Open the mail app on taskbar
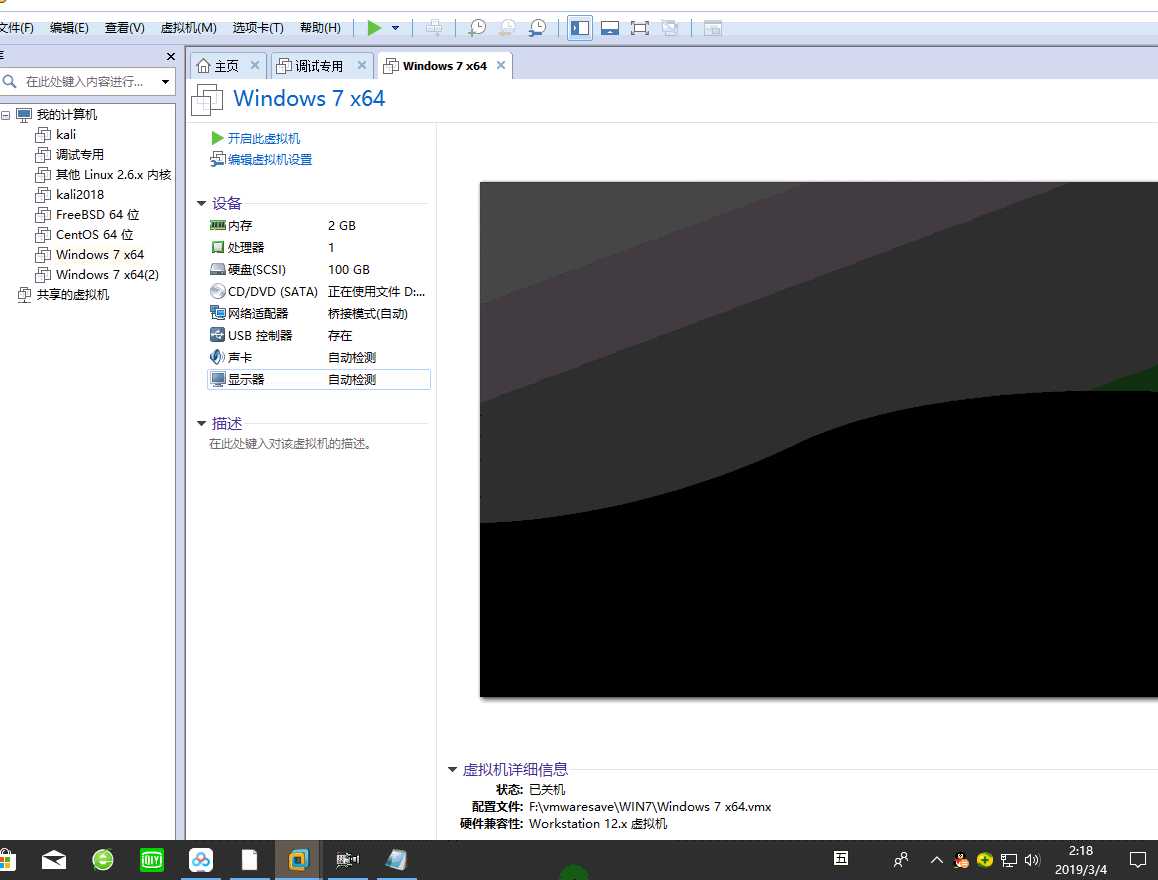This screenshot has width=1158, height=880. 54,860
